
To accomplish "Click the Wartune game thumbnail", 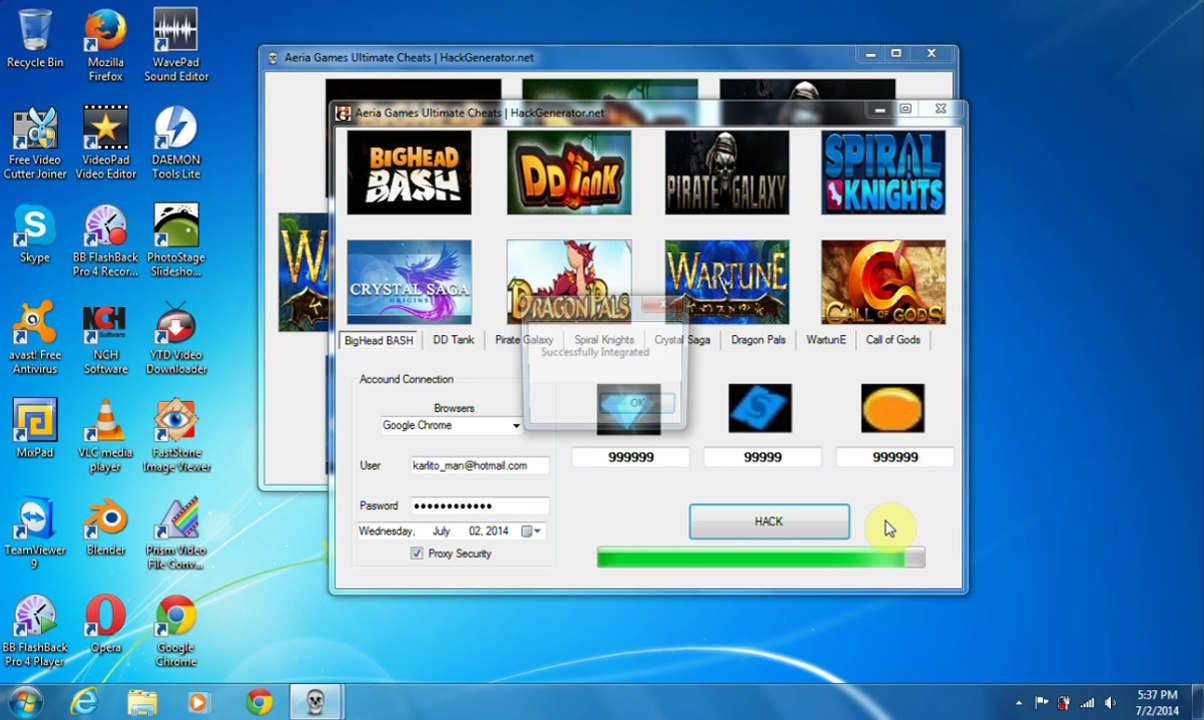I will [x=727, y=282].
